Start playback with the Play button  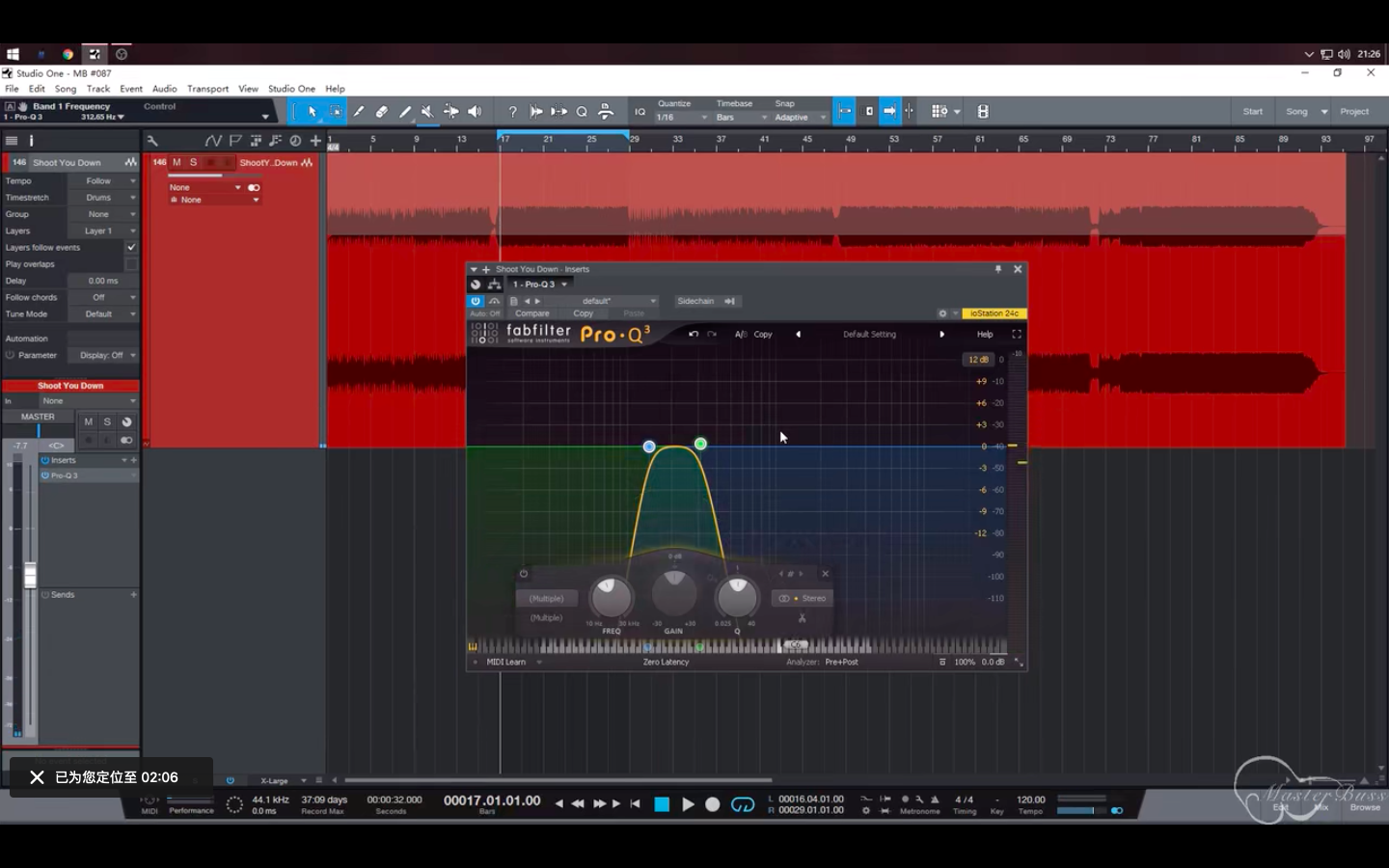coord(688,804)
